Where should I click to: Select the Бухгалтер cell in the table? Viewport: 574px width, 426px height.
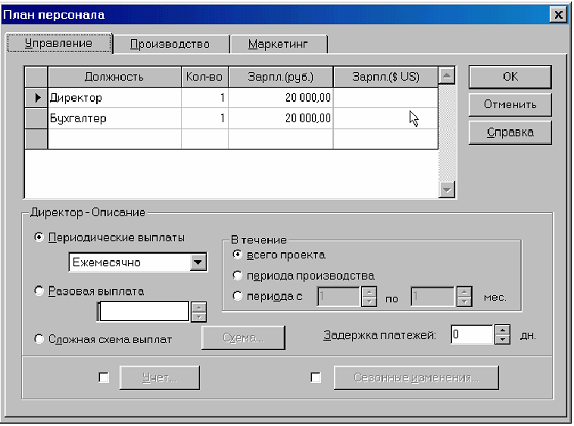(115, 118)
